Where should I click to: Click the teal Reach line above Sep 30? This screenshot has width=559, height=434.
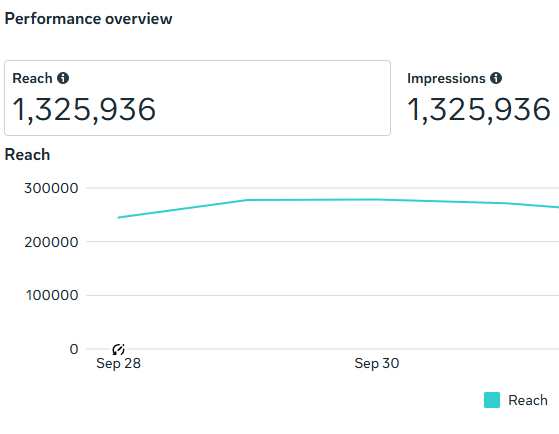377,200
